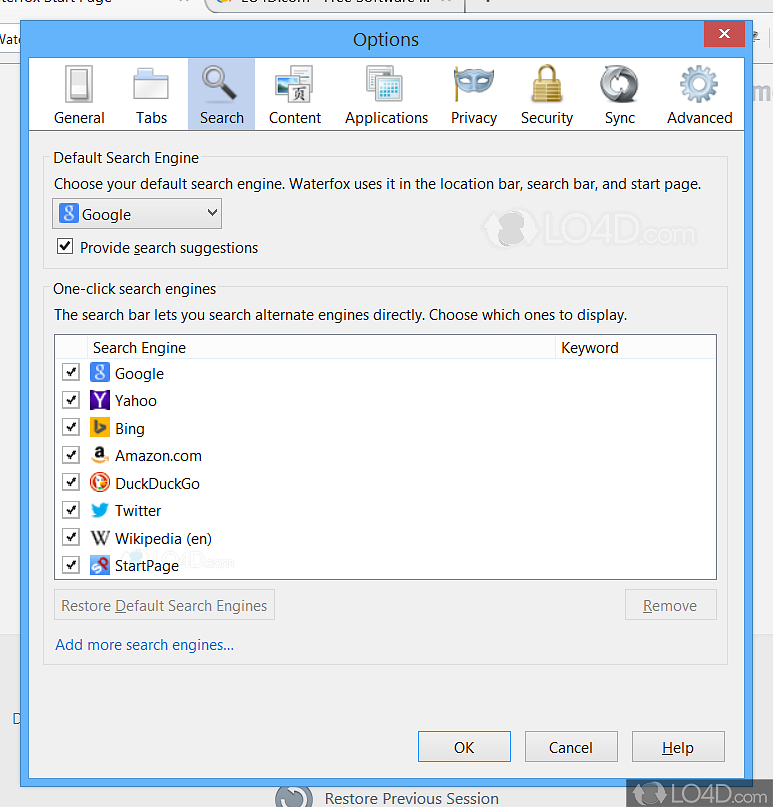The height and width of the screenshot is (807, 773).
Task: Open the Privacy mask icon
Action: [x=473, y=83]
